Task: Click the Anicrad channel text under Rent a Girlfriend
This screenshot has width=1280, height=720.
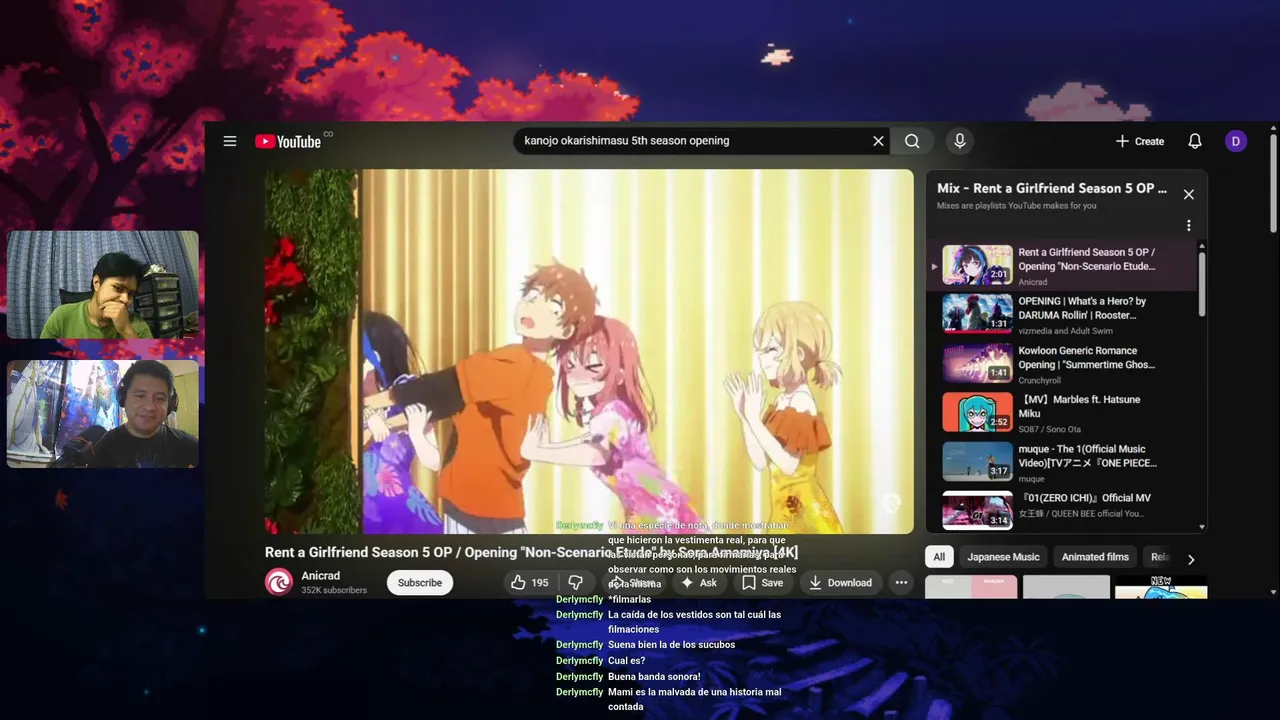Action: 1033,282
